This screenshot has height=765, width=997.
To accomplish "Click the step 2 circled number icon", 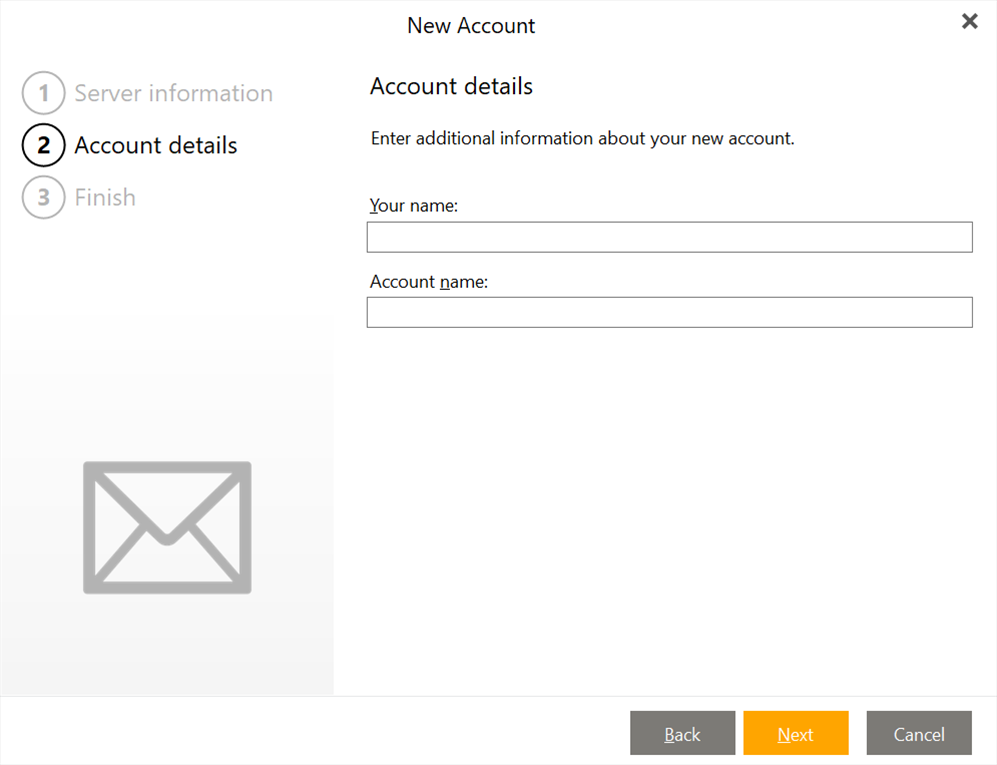I will click(43, 145).
